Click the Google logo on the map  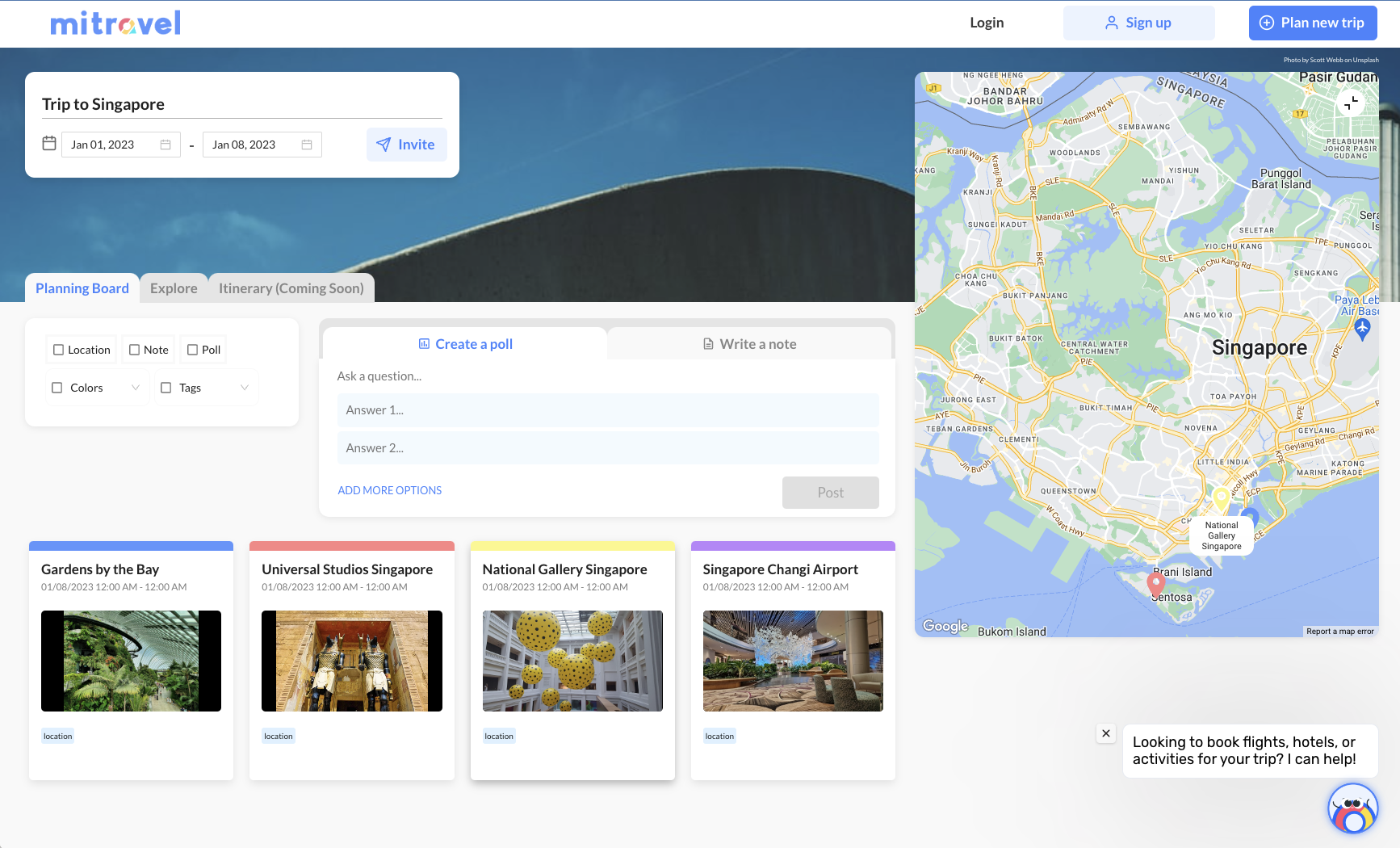pyautogui.click(x=945, y=626)
